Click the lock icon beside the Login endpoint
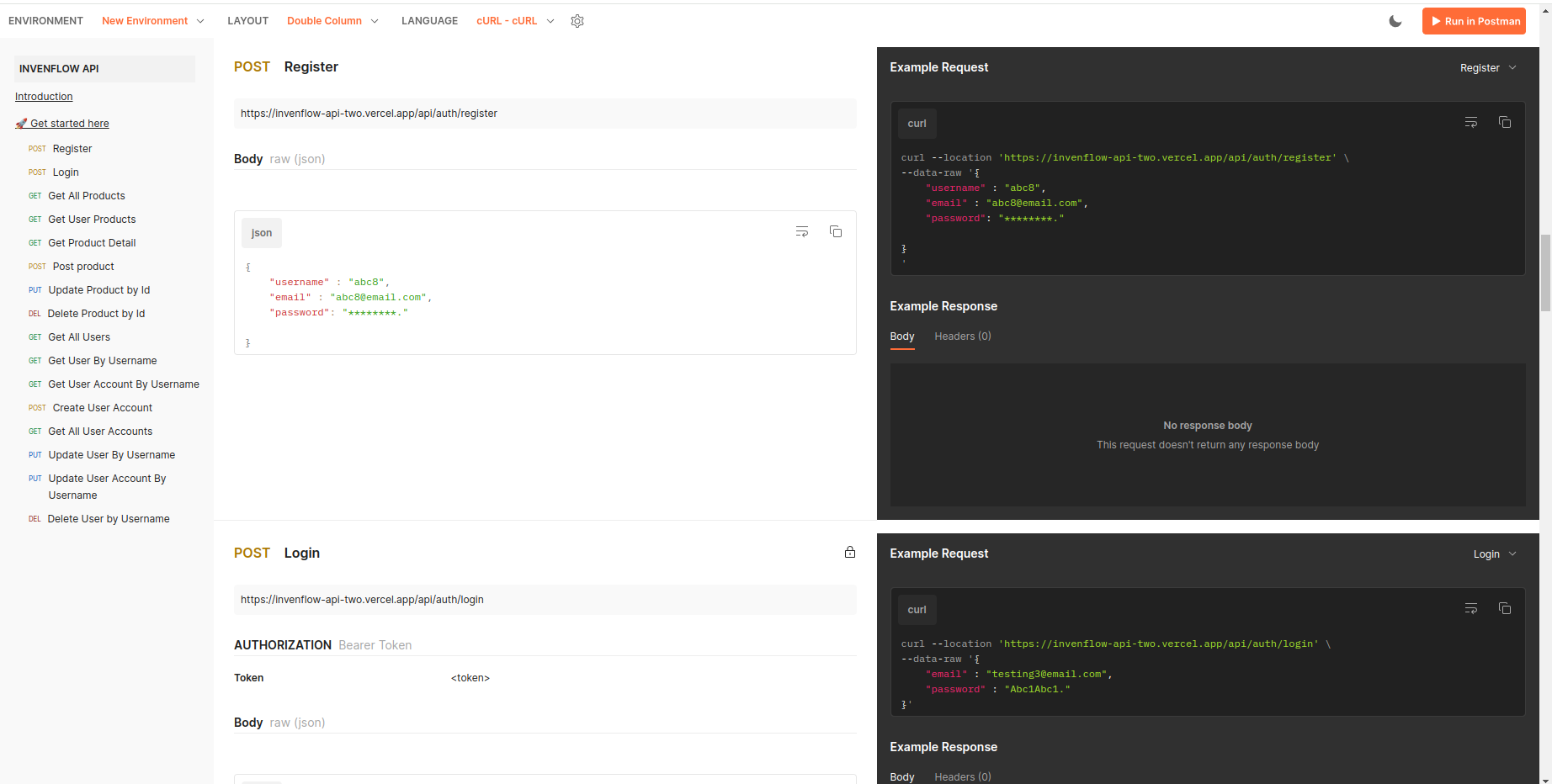Viewport: 1552px width, 784px height. [x=850, y=553]
